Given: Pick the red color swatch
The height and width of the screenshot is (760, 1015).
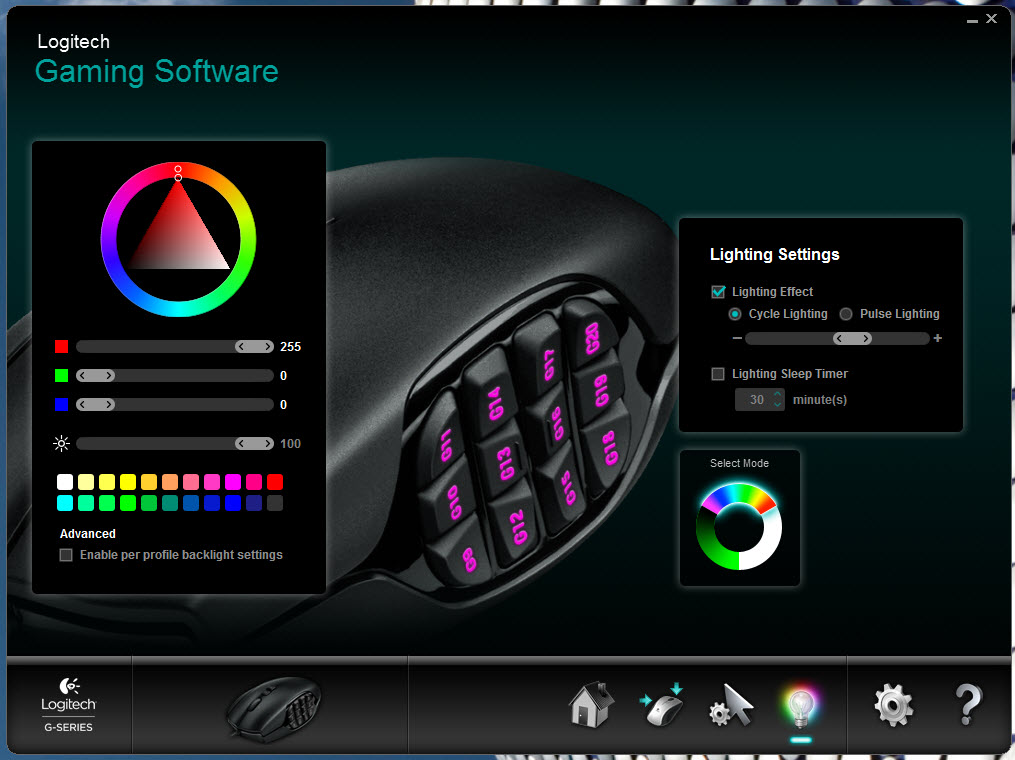Looking at the screenshot, I should pos(275,482).
